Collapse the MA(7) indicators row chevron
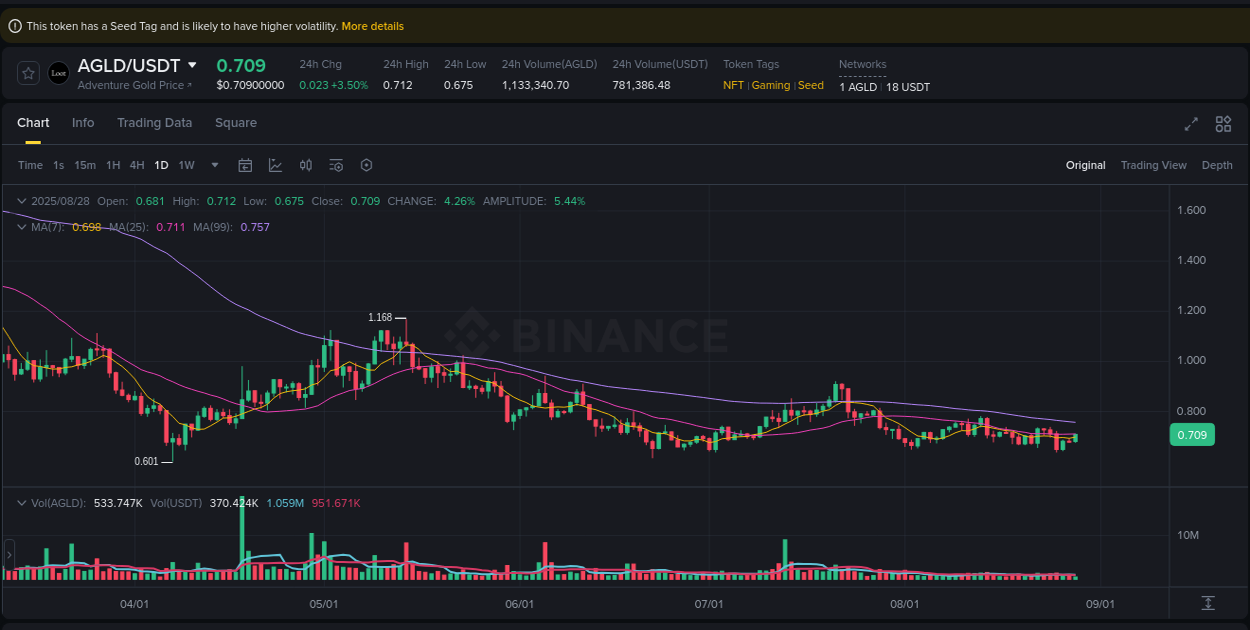Image resolution: width=1250 pixels, height=630 pixels. click(20, 227)
